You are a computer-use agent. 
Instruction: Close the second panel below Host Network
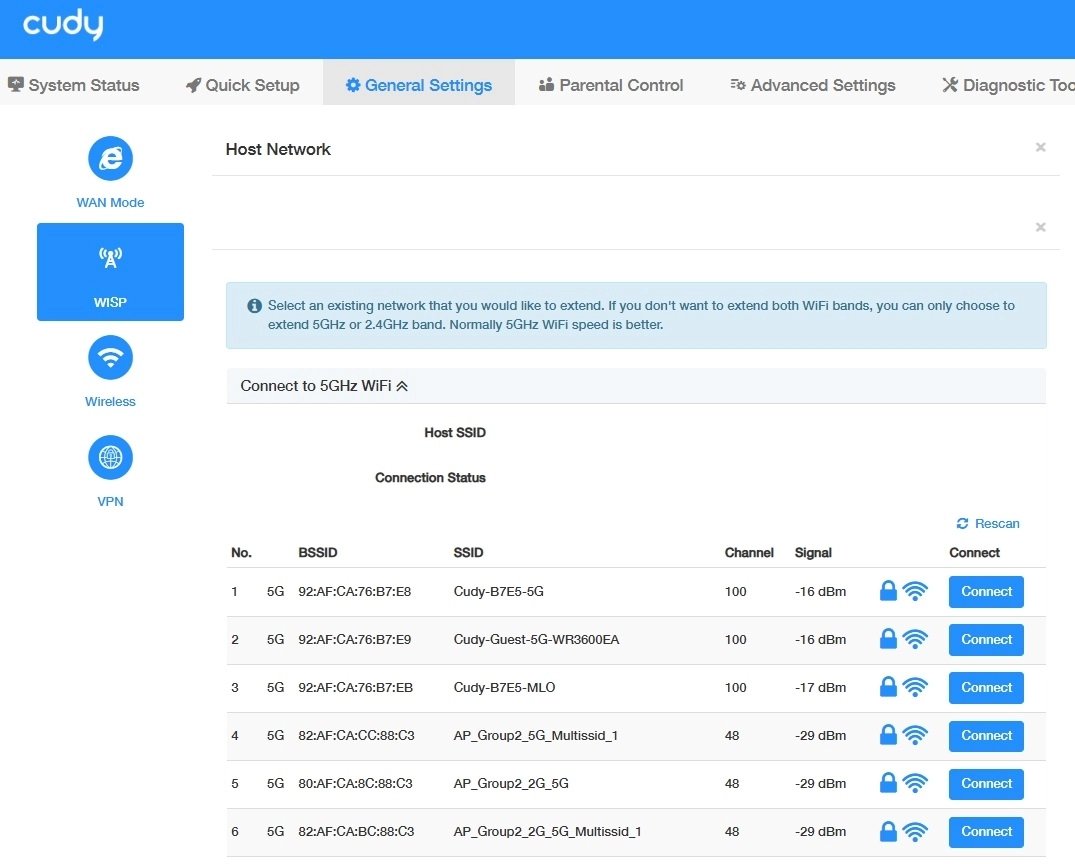1040,227
